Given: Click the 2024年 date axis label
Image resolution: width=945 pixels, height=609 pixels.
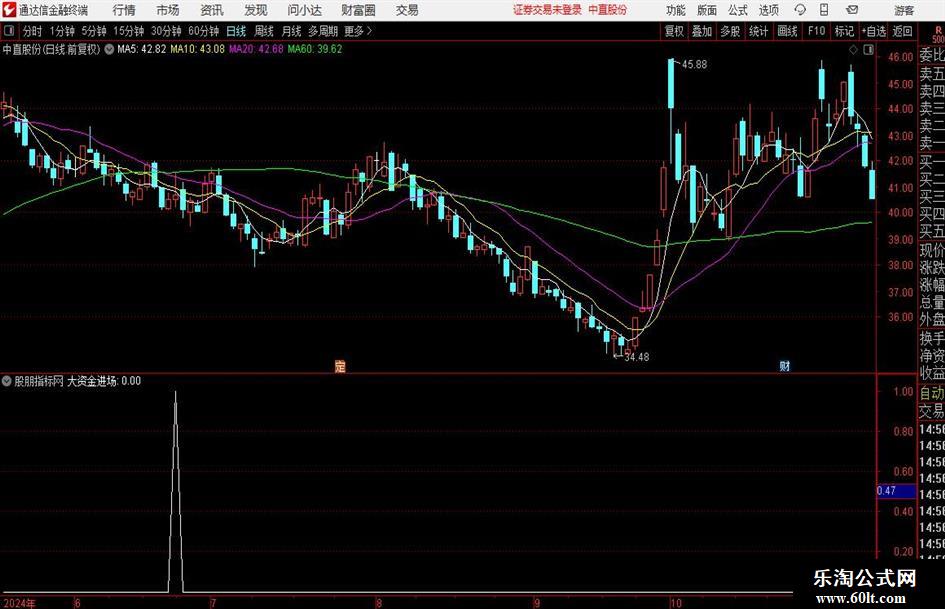Looking at the screenshot, I should 20,603.
